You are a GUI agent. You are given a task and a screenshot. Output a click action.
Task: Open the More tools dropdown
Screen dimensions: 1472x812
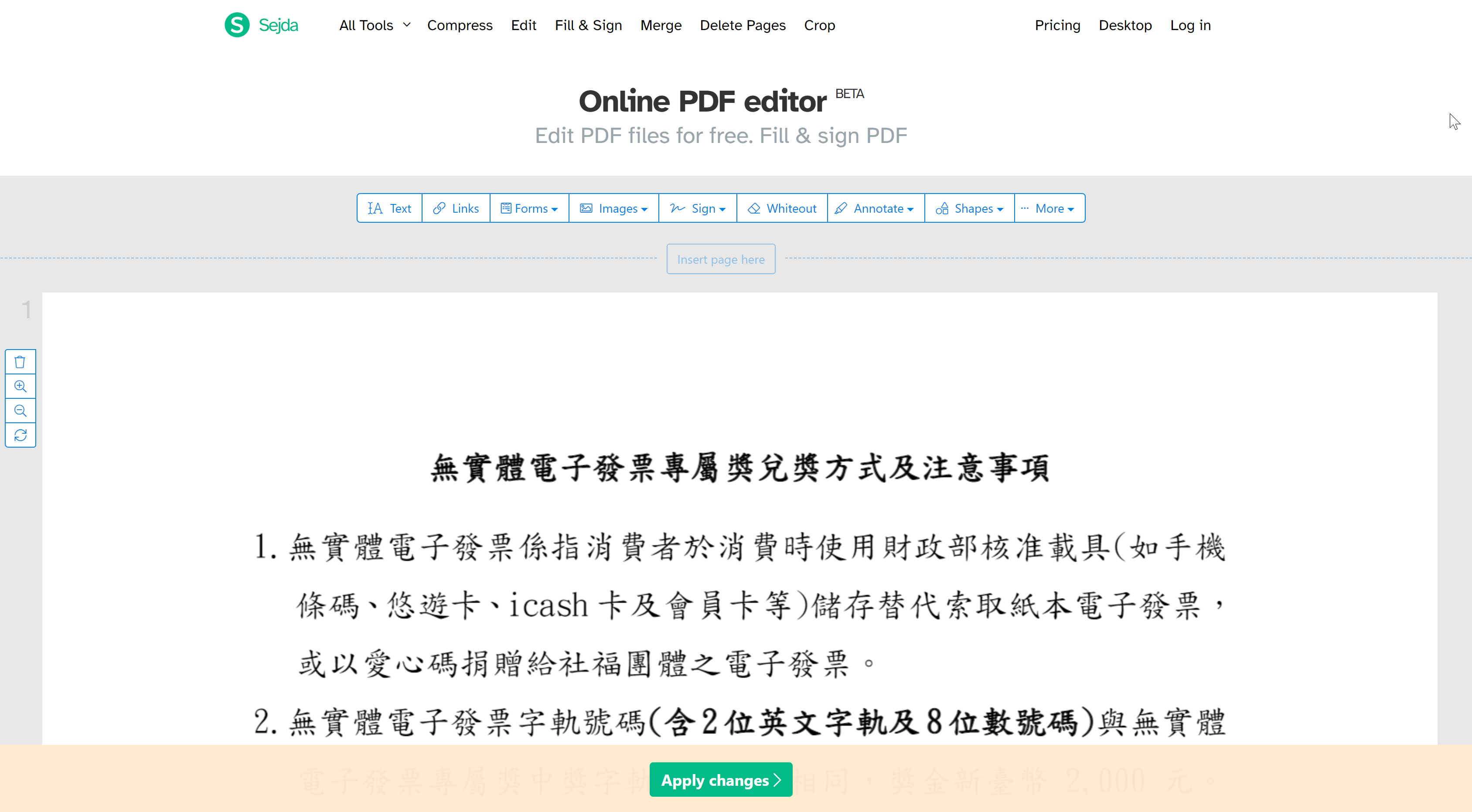[1049, 208]
